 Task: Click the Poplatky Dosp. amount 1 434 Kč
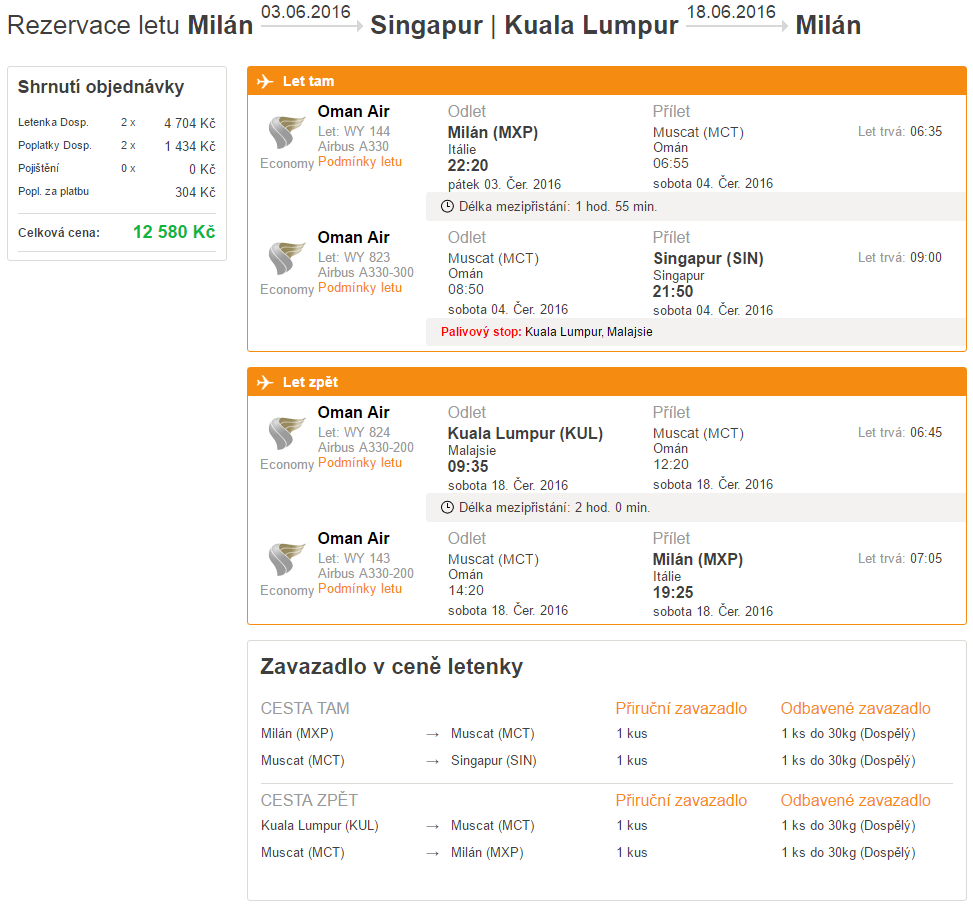tap(190, 146)
